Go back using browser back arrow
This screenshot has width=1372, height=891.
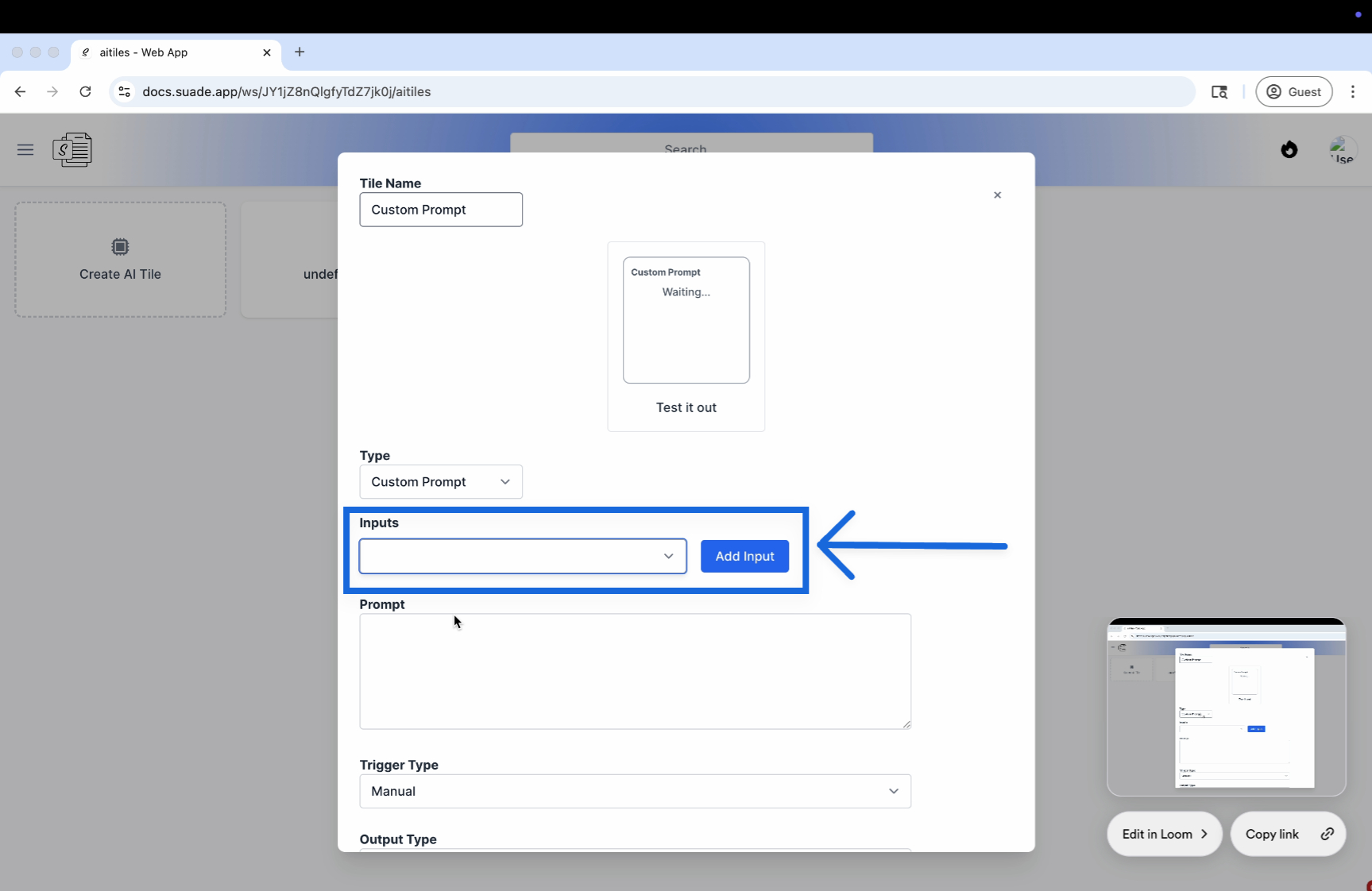[21, 91]
